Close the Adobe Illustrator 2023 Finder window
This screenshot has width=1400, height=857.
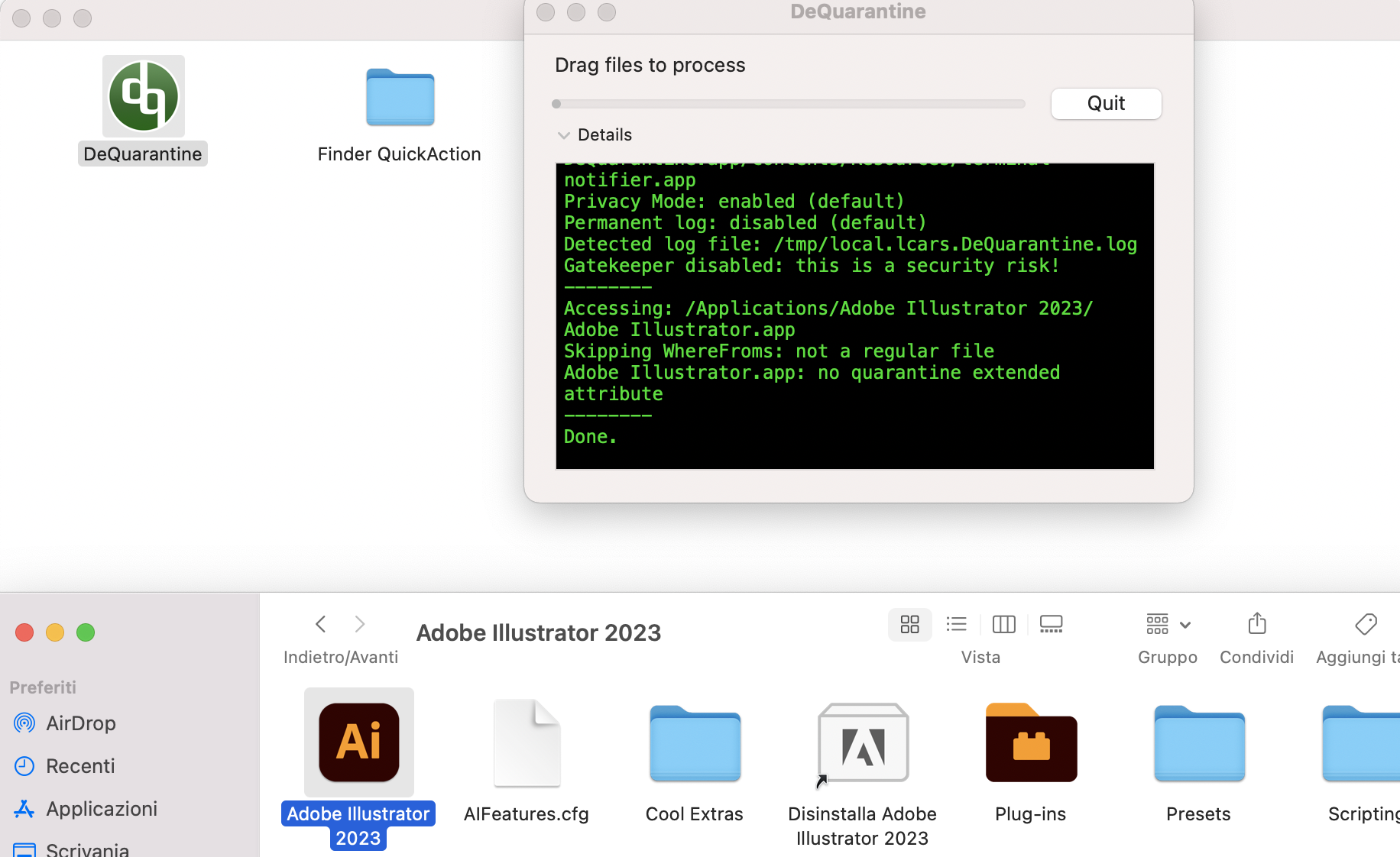click(24, 632)
